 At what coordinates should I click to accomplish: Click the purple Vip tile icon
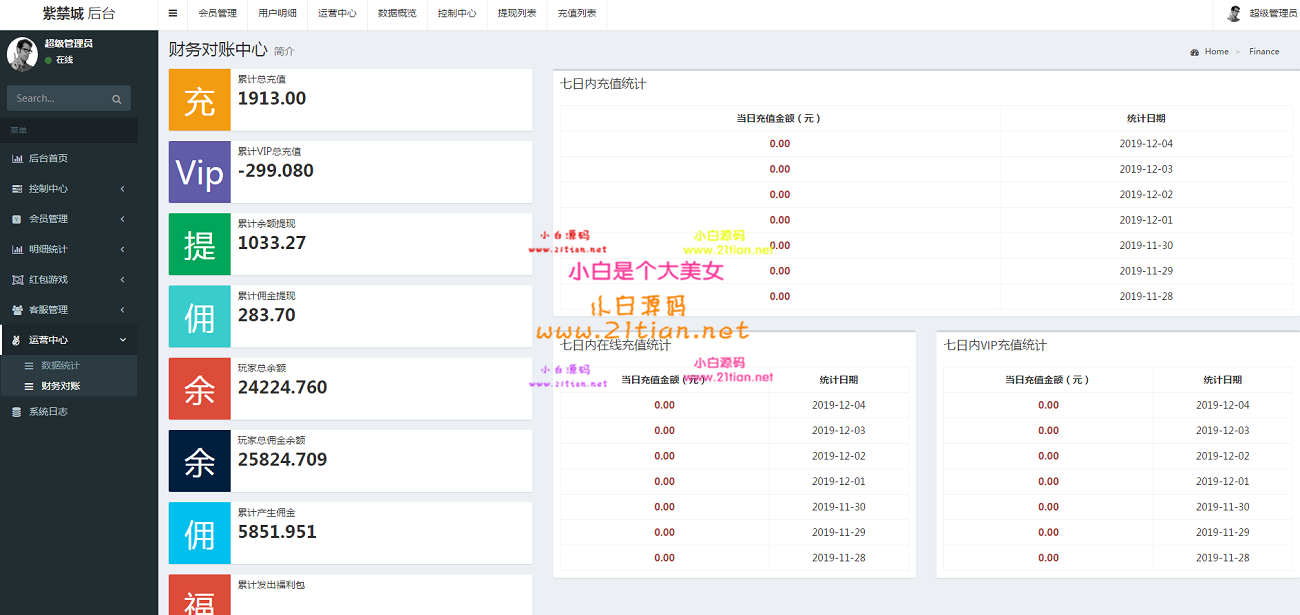click(200, 172)
